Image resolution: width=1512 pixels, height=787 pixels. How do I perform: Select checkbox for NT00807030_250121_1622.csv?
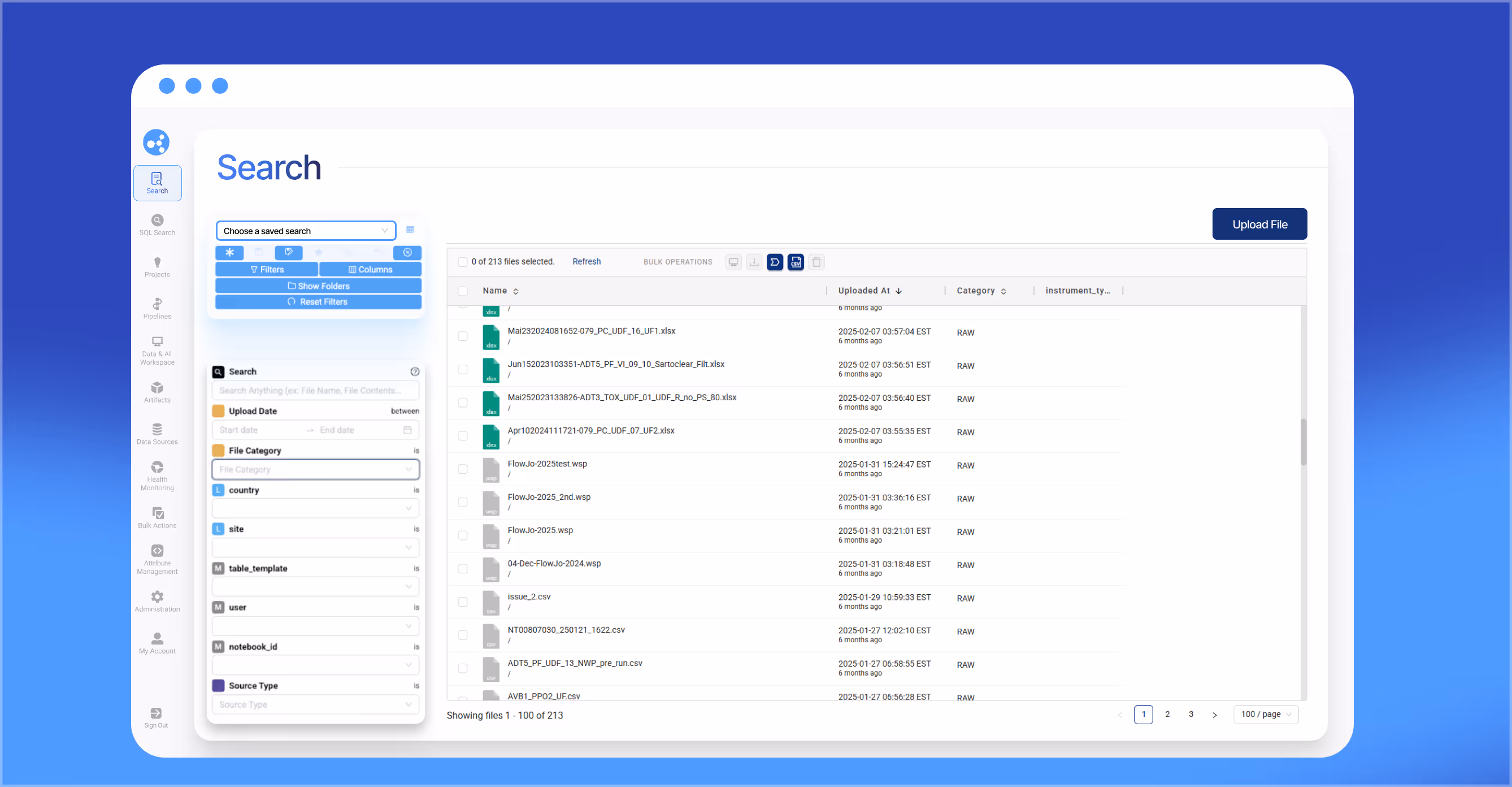[x=463, y=635]
